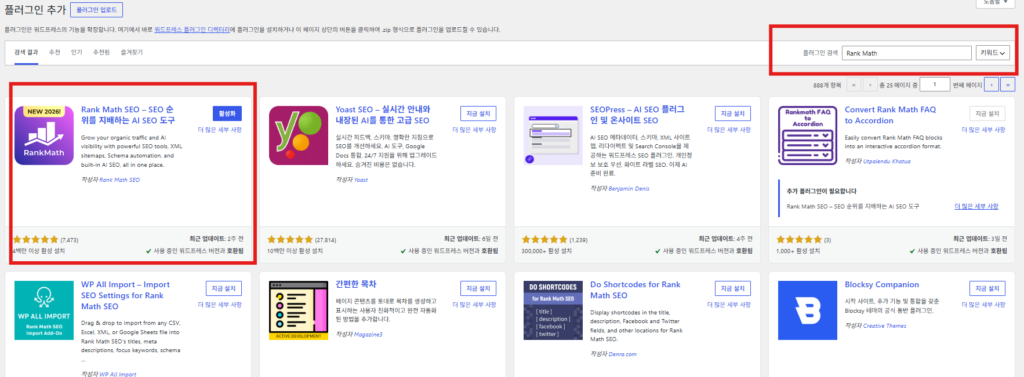Open the WP All Import plugin icon
This screenshot has width=1024, height=377.
pyautogui.click(x=43, y=310)
